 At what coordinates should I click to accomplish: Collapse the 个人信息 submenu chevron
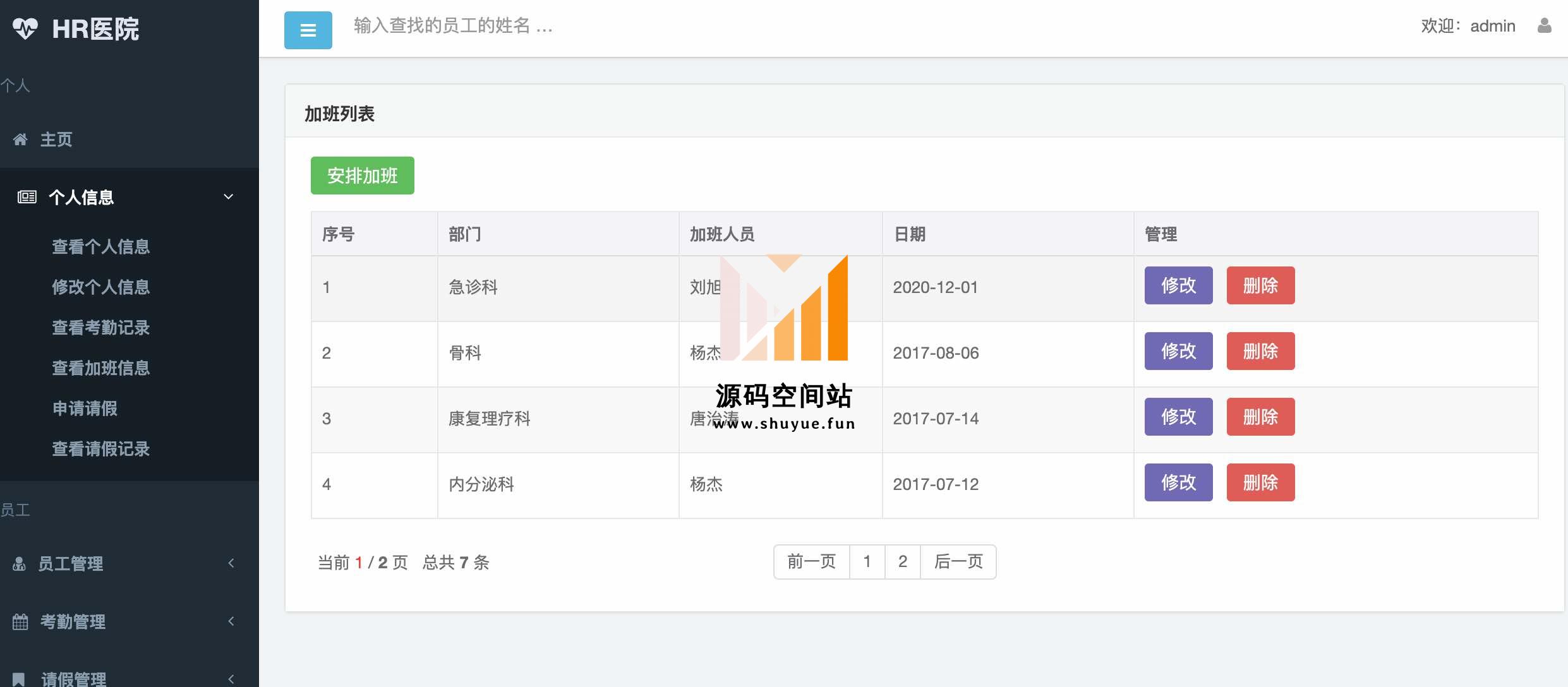click(x=229, y=197)
